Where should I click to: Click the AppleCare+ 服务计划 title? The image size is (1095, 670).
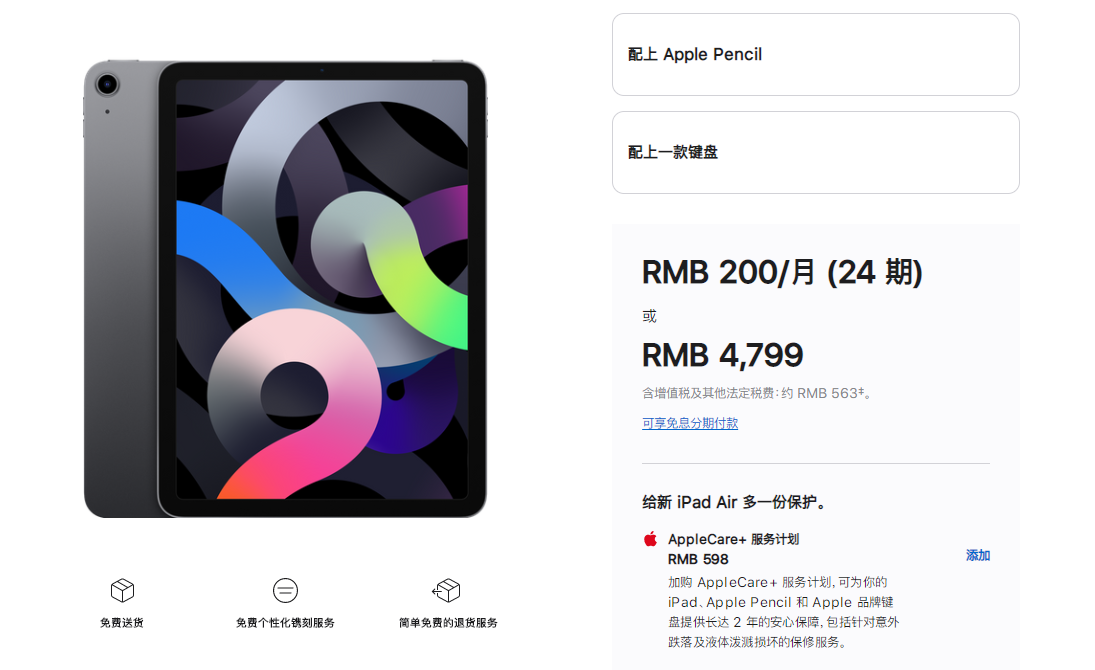click(733, 539)
